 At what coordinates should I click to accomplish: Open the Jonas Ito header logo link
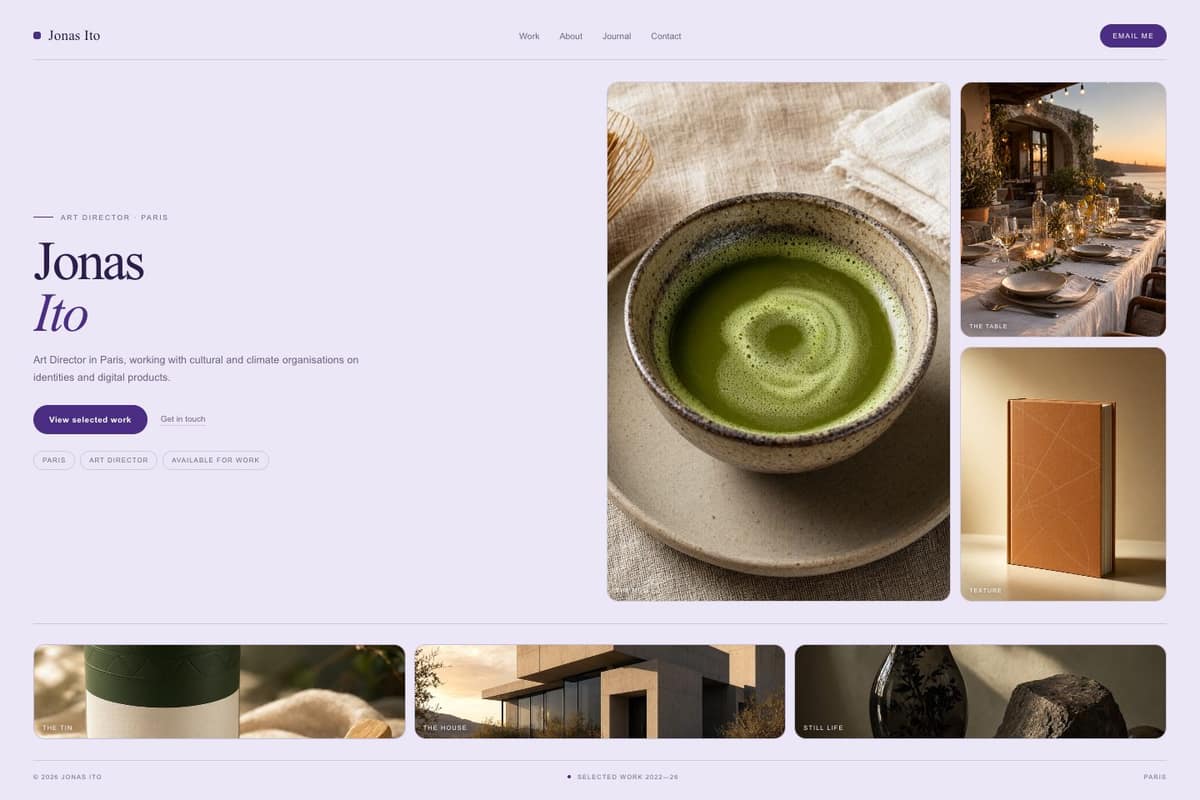[66, 35]
